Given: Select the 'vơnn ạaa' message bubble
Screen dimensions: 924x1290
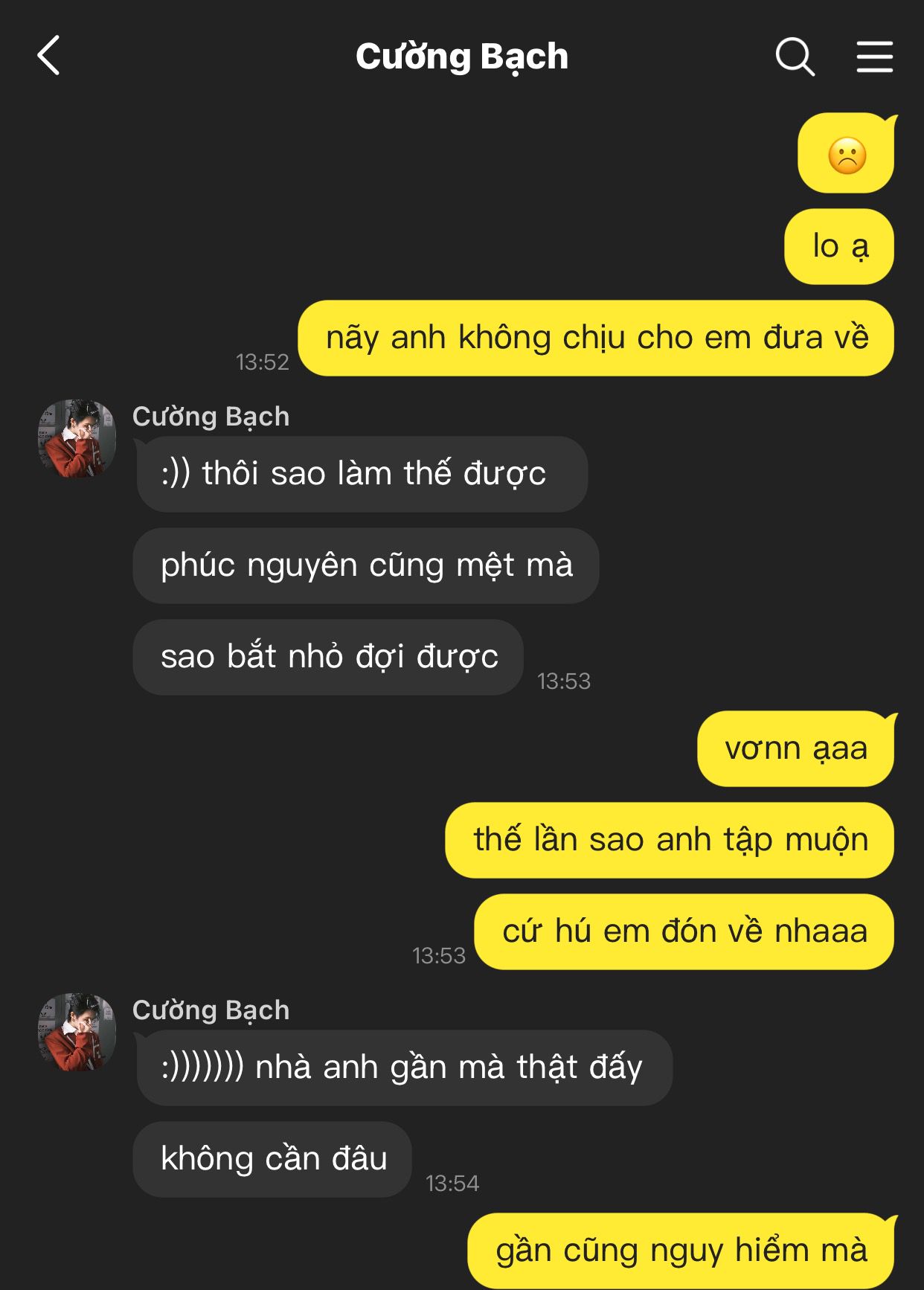Looking at the screenshot, I should coord(796,749).
